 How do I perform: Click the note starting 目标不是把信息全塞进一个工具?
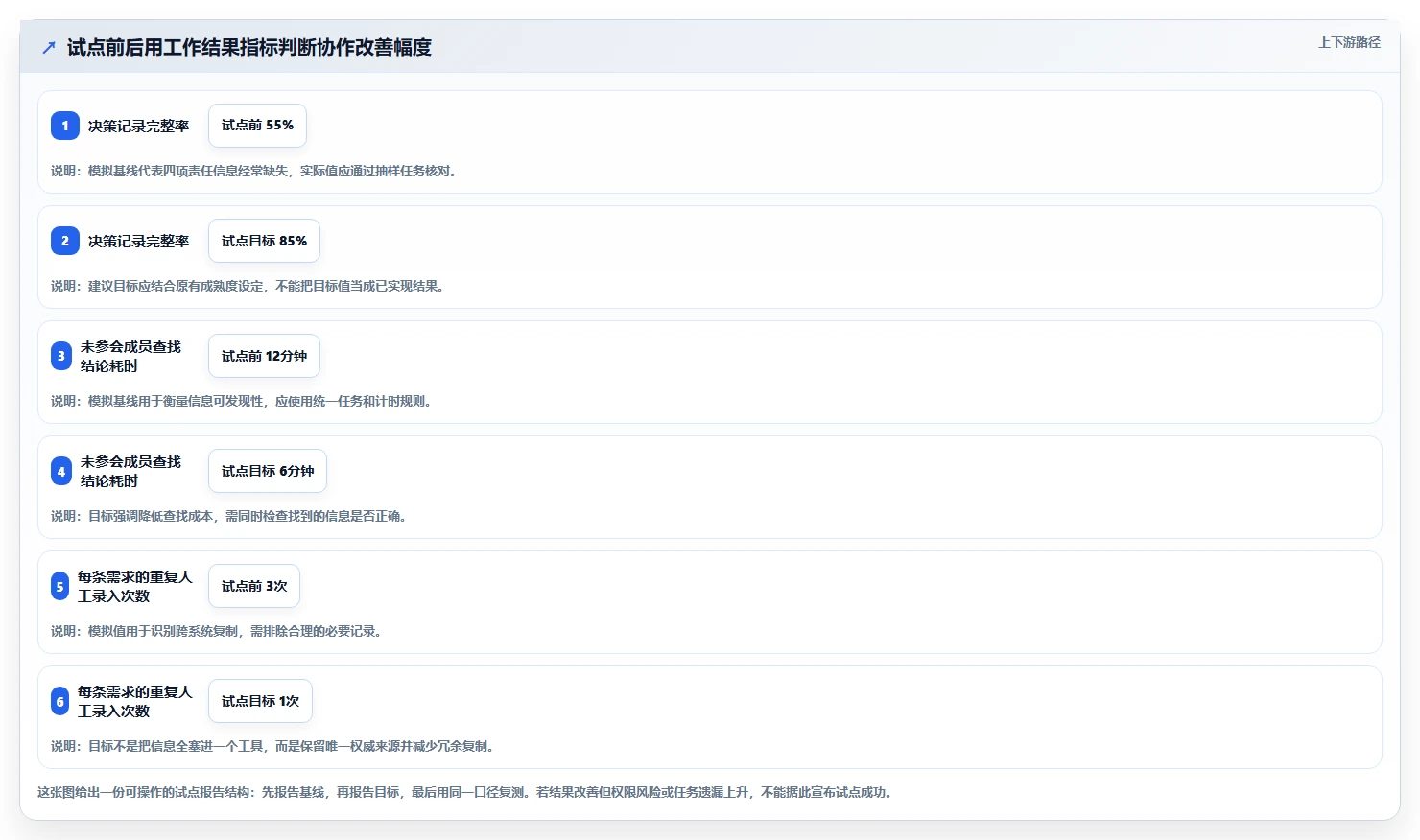275,746
